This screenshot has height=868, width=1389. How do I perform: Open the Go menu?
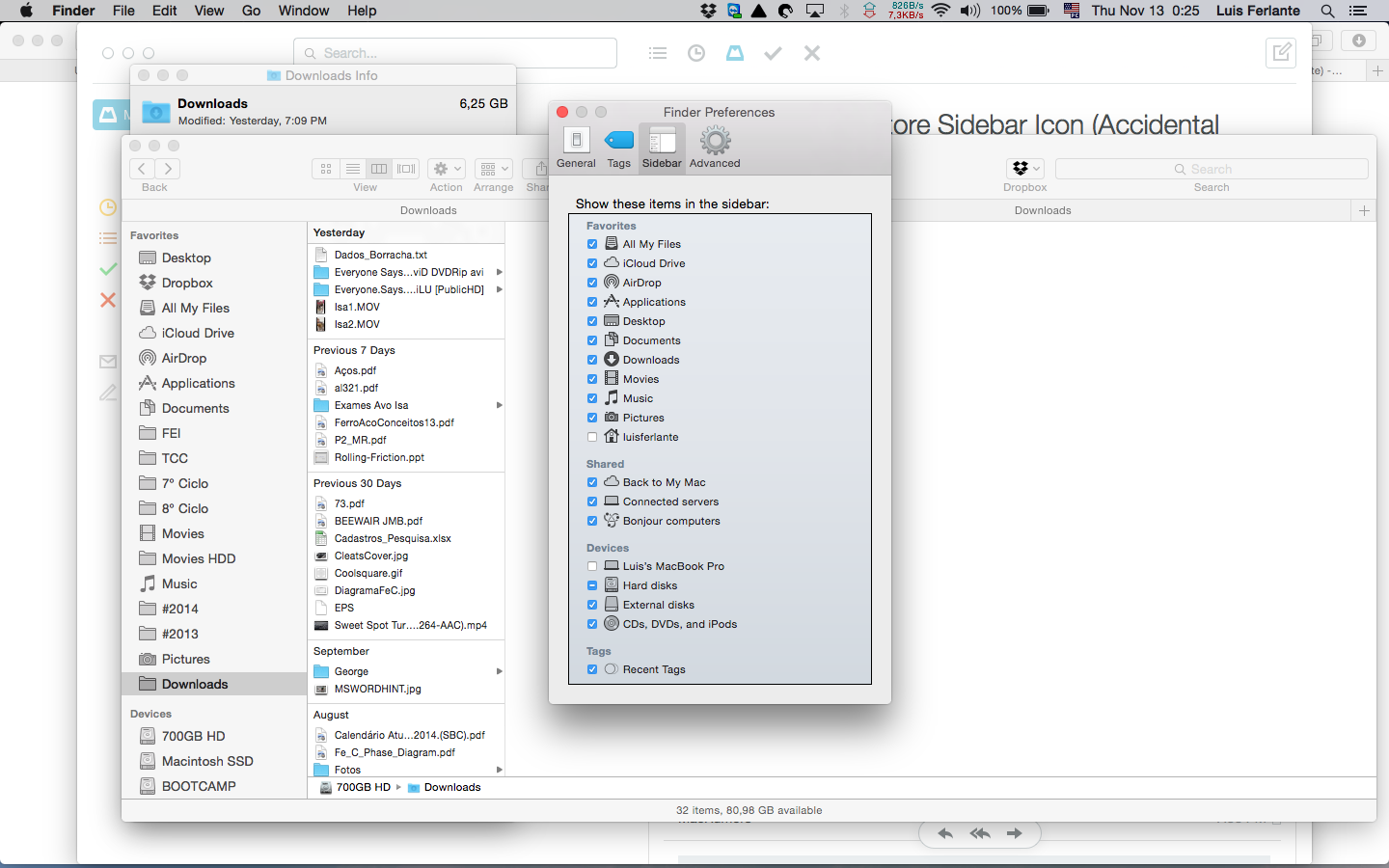(251, 11)
